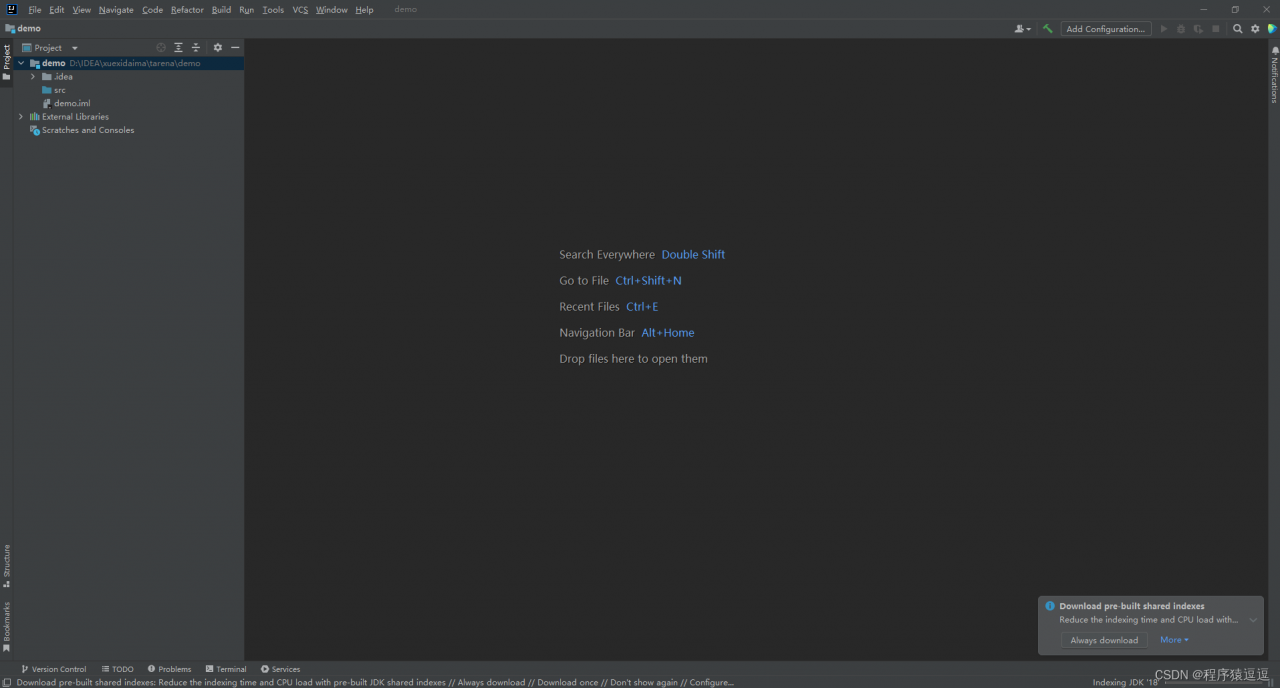Toggle the Structure tool window side tab
This screenshot has height=688, width=1280.
point(6,565)
